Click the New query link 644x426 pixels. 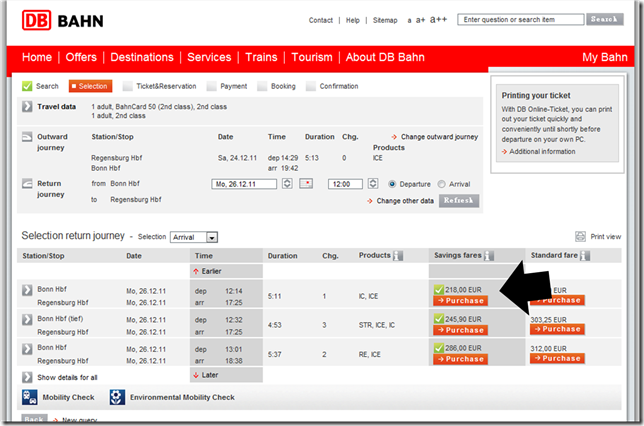[79, 420]
